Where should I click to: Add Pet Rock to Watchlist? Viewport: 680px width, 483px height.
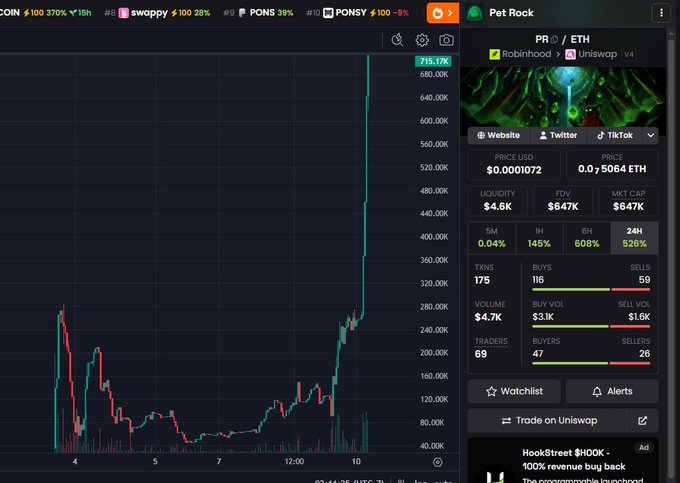point(514,392)
